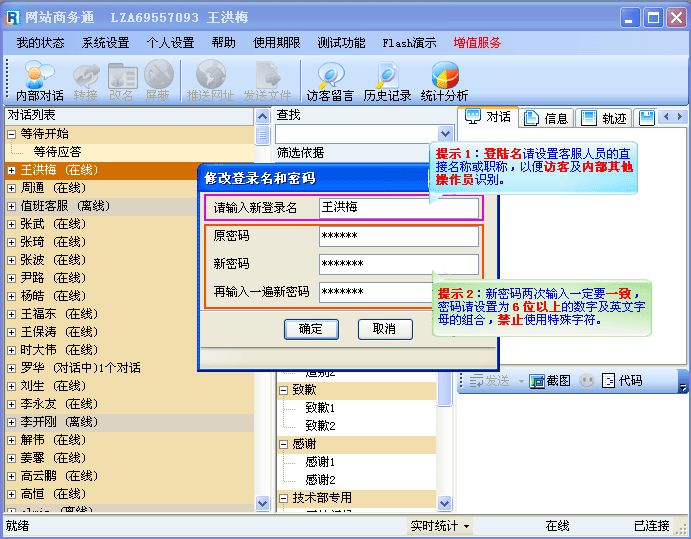Click the 推送网址 push URL icon
This screenshot has width=691, height=539.
pos(210,80)
